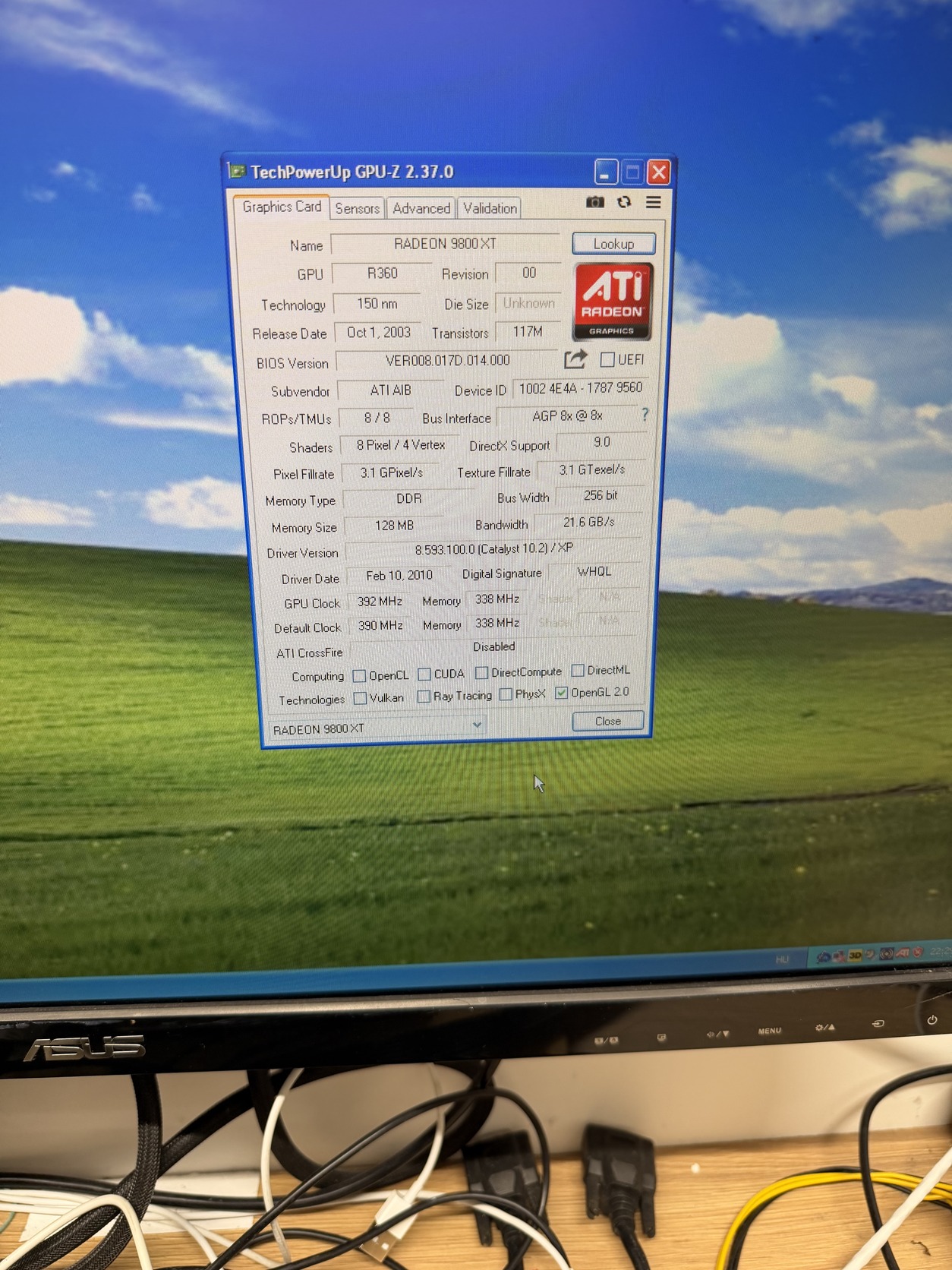Click the GPU field showing R360
Screen dimensions: 952x1270
coord(382,273)
